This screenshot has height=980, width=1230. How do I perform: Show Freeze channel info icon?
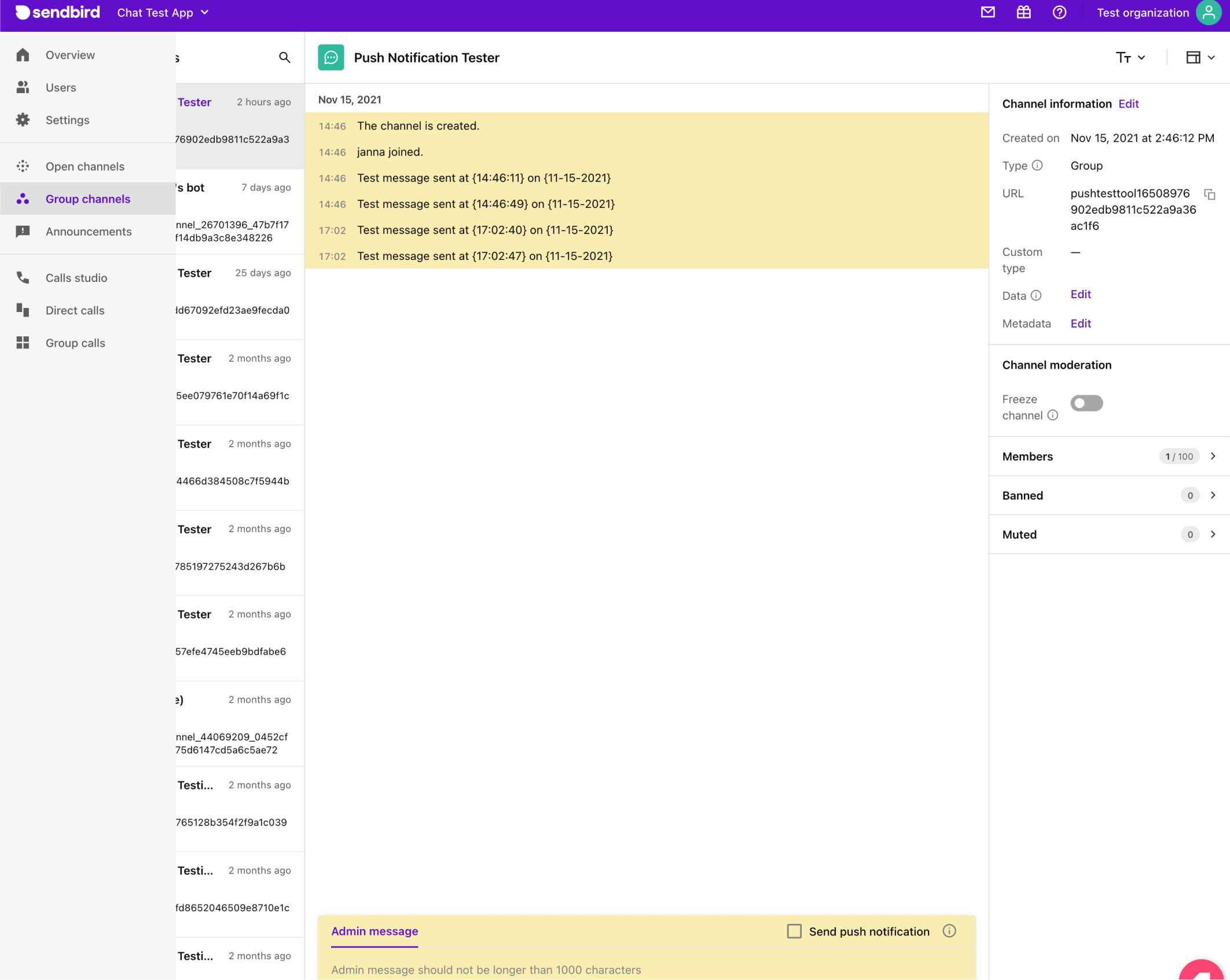pyautogui.click(x=1053, y=415)
